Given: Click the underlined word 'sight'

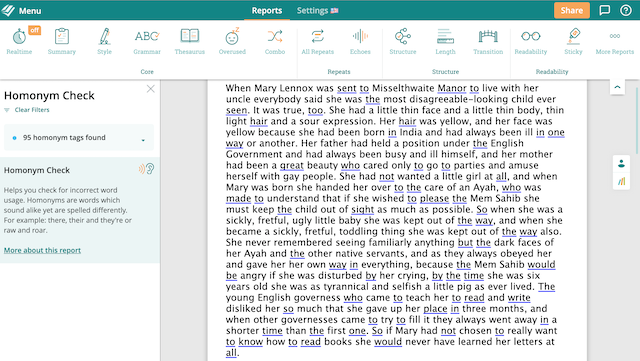Looking at the screenshot, I should [362, 209].
